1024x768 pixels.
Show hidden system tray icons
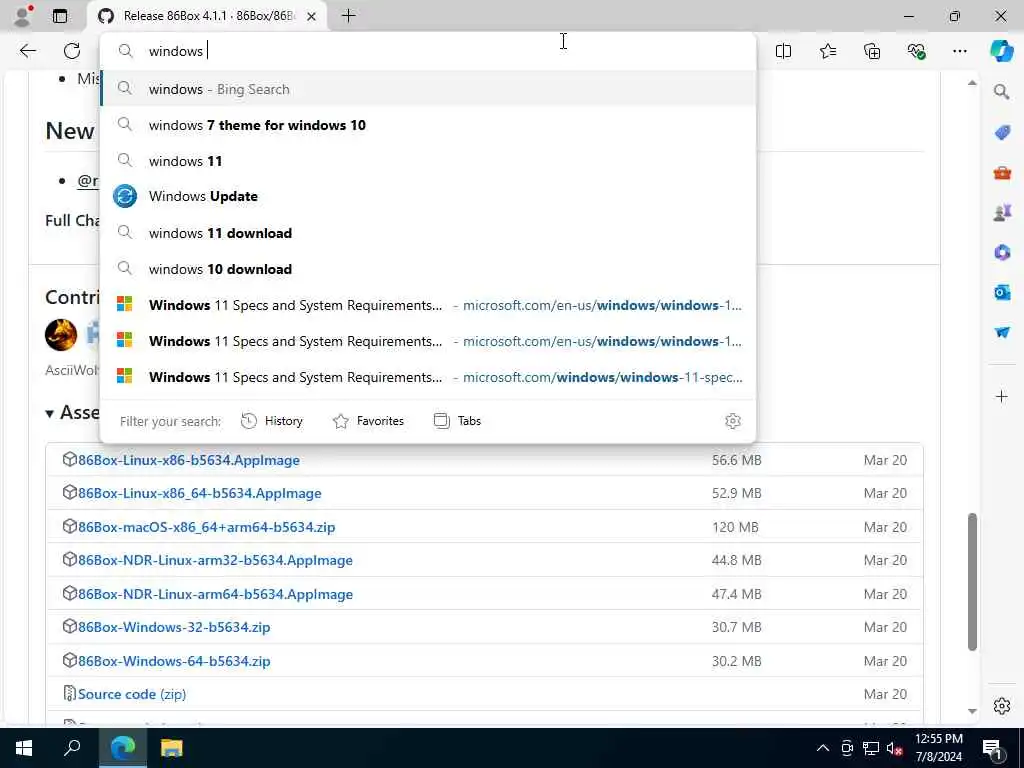pyautogui.click(x=823, y=748)
